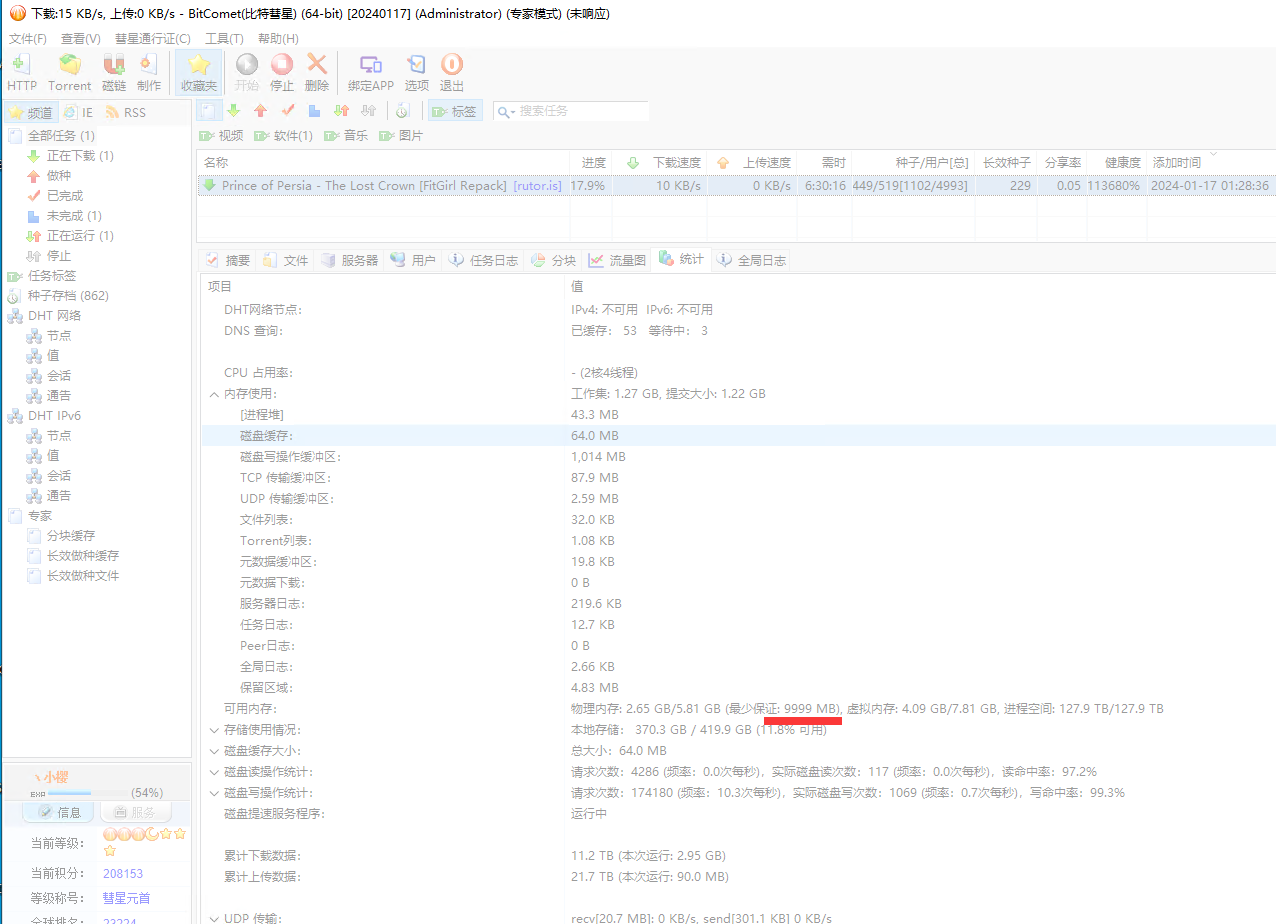Switch to the 摘要 summary tab
The width and height of the screenshot is (1276, 924).
[x=228, y=260]
